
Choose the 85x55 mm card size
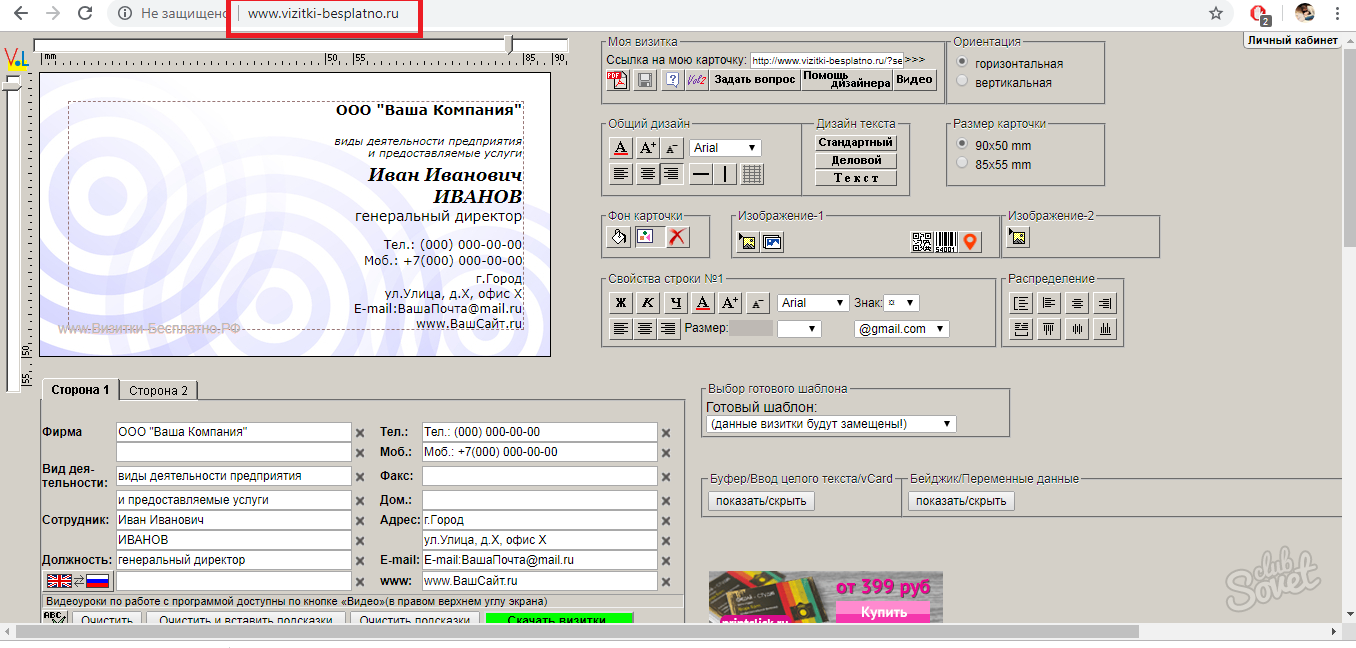pos(962,164)
